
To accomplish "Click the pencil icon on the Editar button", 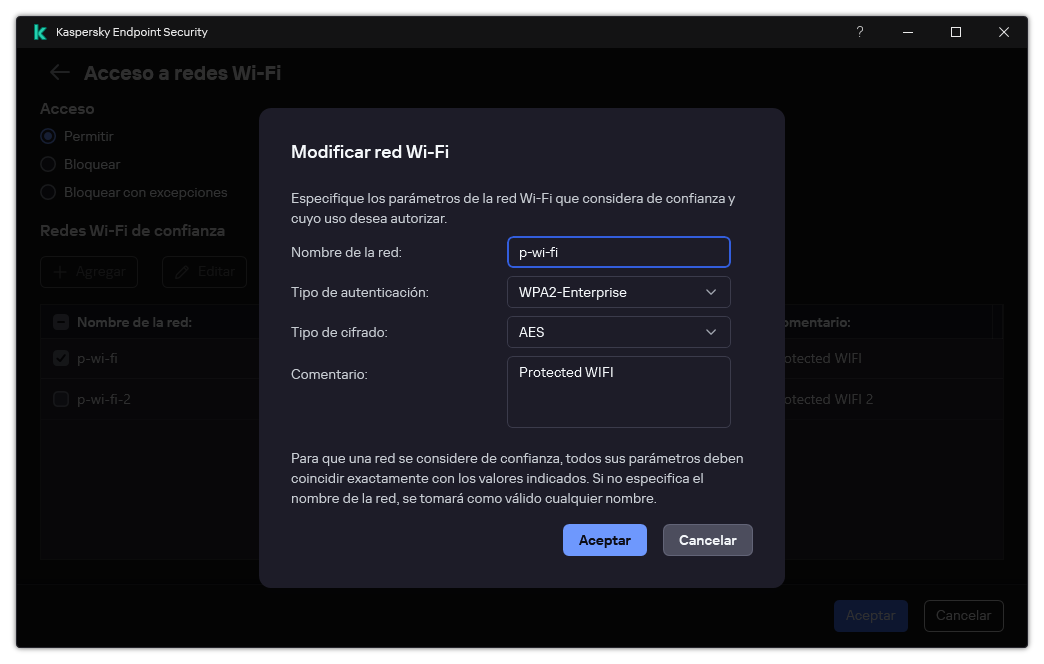I will [182, 271].
